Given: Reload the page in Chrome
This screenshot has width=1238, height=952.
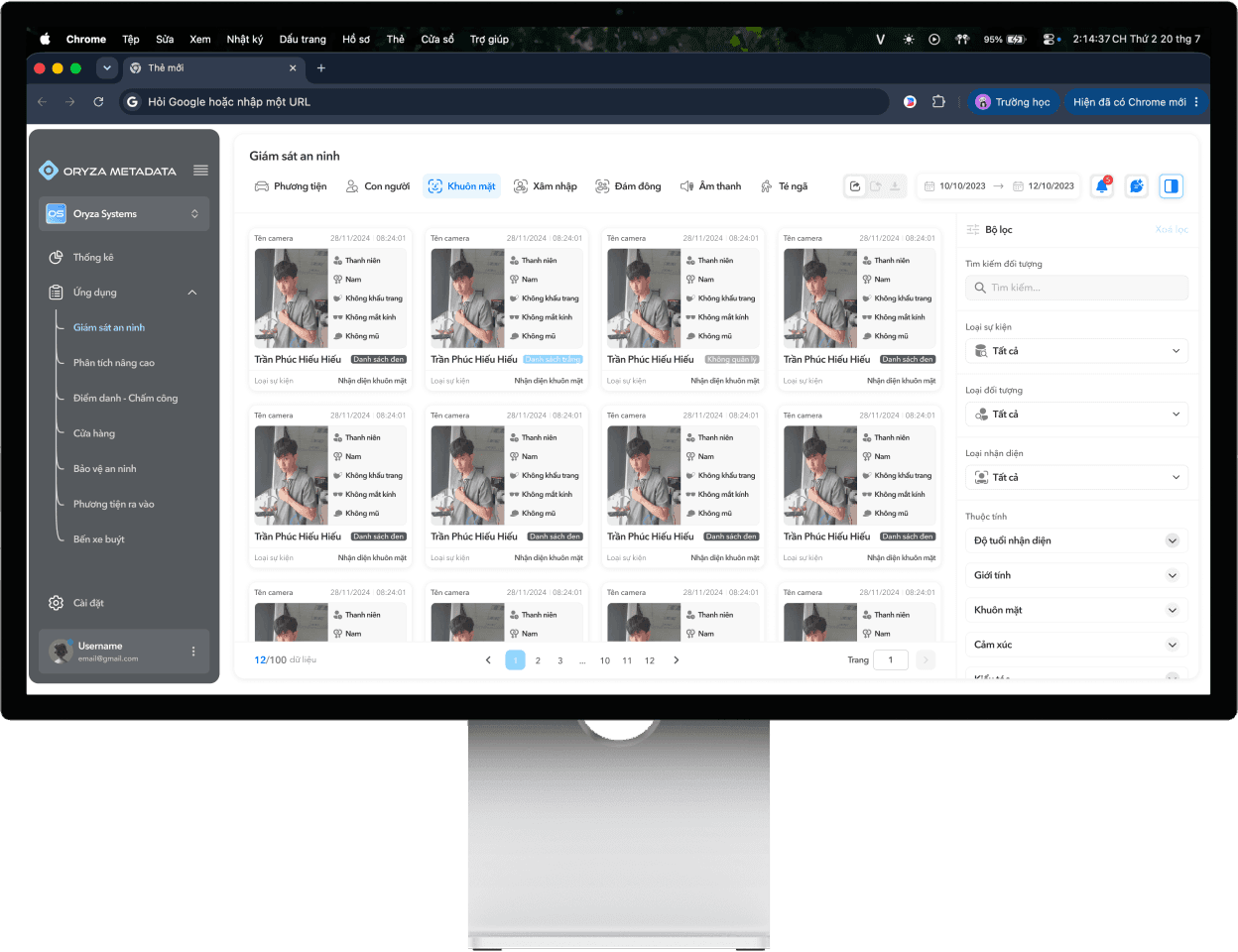Looking at the screenshot, I should [98, 102].
